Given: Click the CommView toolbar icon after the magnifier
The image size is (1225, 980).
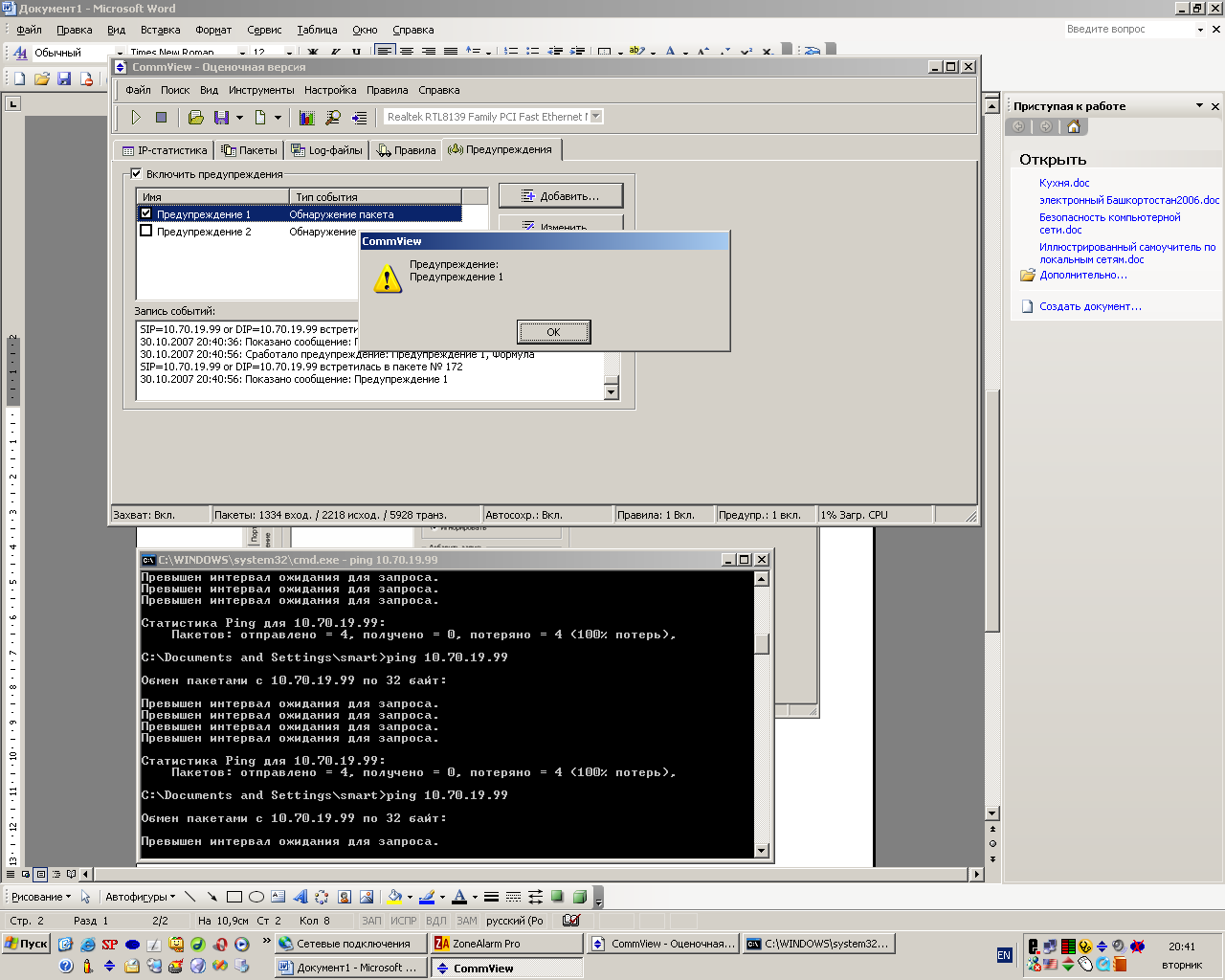Looking at the screenshot, I should [x=359, y=118].
